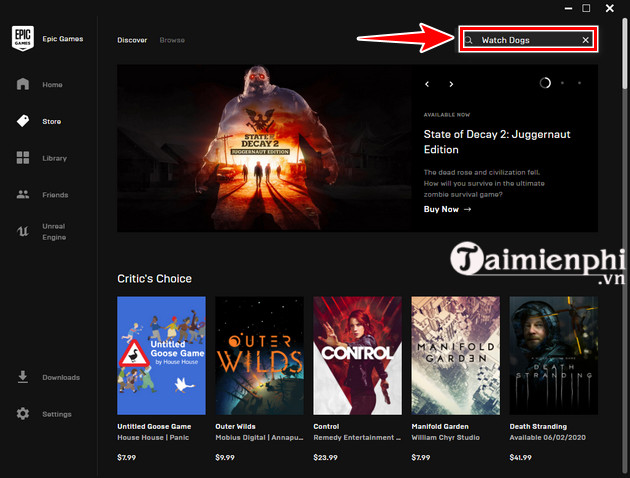Click the Remedy Entertainment publisher text

coord(357,437)
